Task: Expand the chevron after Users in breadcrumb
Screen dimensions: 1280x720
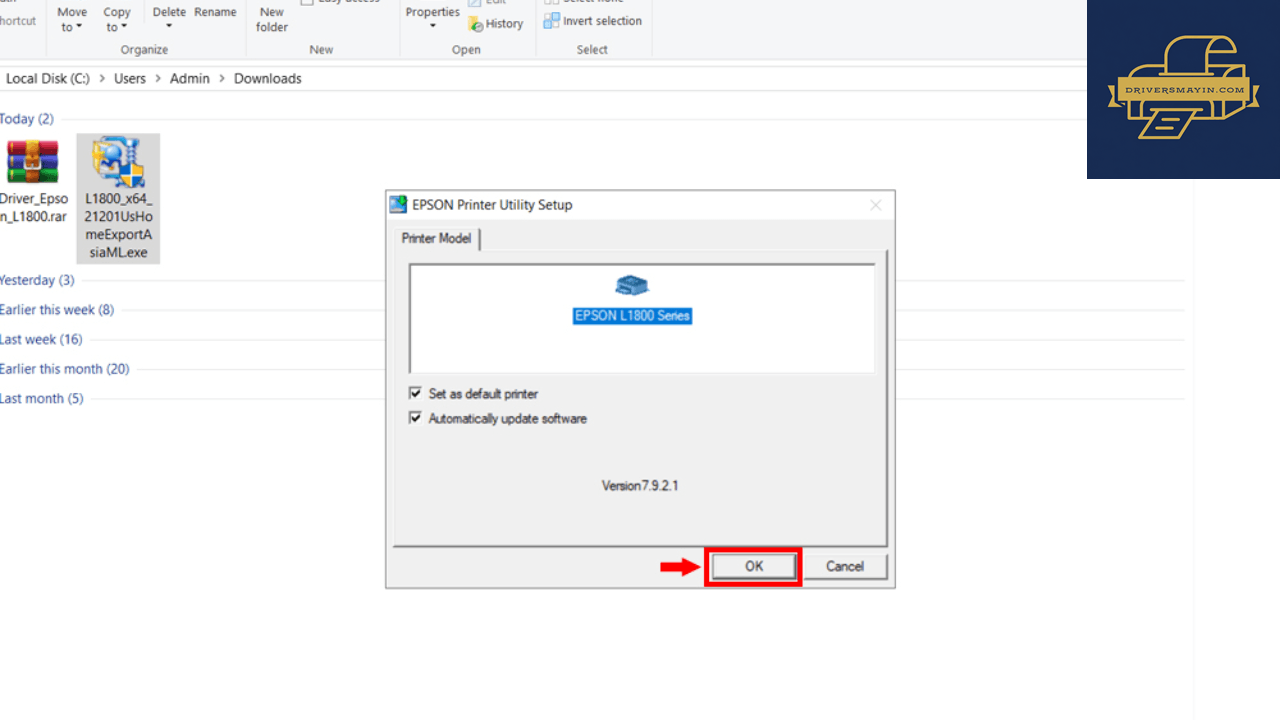Action: (x=157, y=78)
